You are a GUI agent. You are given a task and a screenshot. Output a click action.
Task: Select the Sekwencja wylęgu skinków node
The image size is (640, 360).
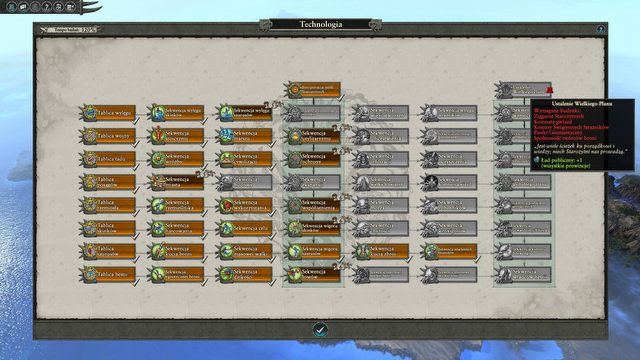coord(177,113)
